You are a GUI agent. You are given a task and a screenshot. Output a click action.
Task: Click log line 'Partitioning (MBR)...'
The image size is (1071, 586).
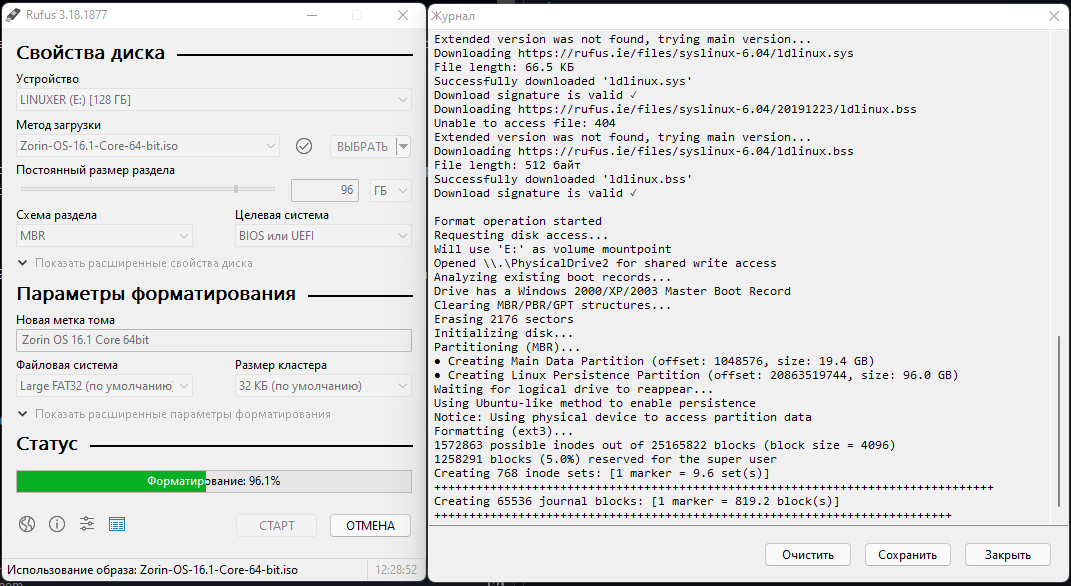(x=507, y=347)
